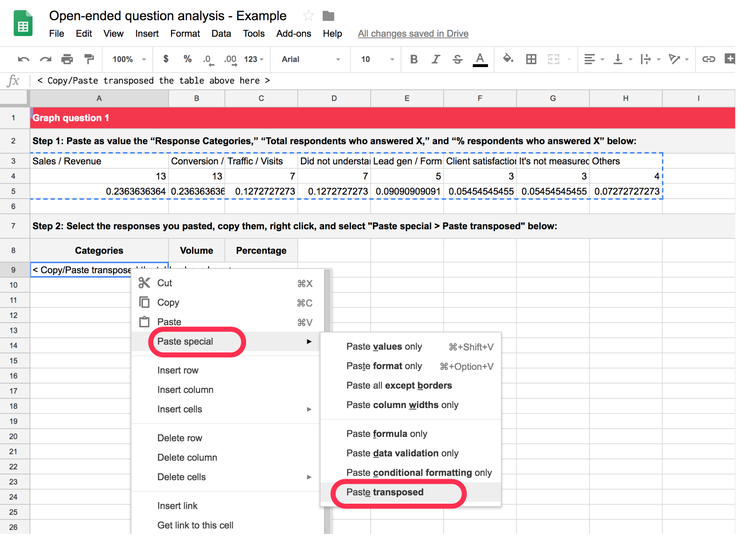Viewport: 750px width, 549px height.
Task: Select Paste format only
Action: click(x=411, y=366)
